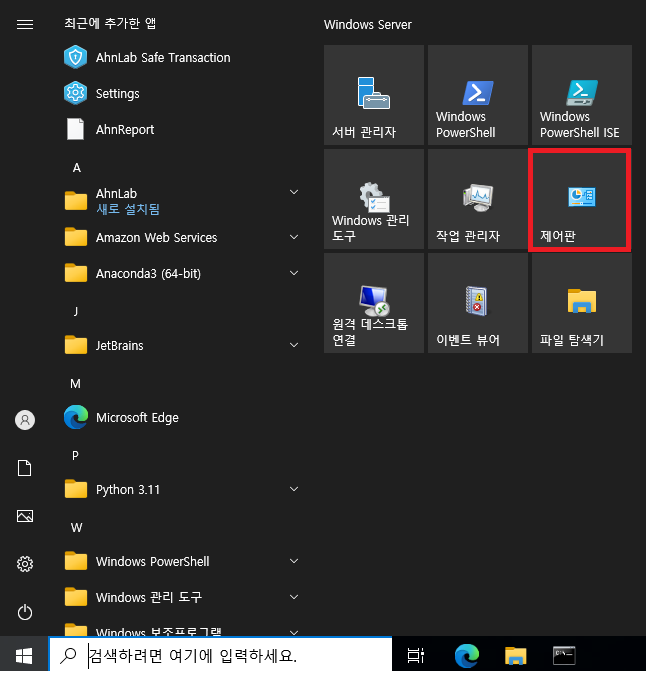Open the 원격 데스크톱 연결 tile
The height and width of the screenshot is (676, 648).
coord(374,304)
